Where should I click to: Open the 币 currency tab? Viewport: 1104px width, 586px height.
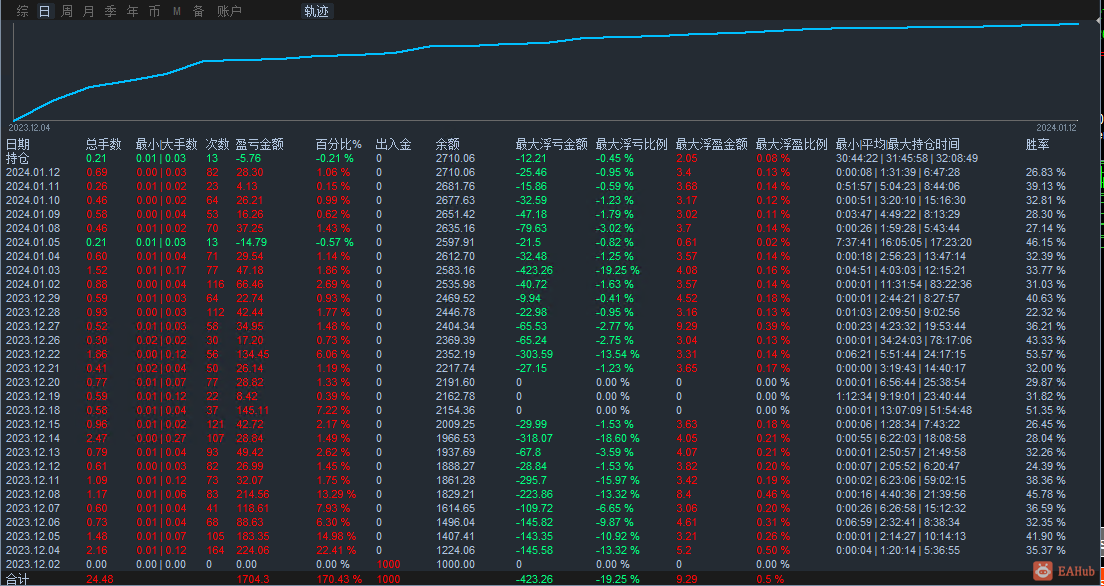click(x=154, y=11)
